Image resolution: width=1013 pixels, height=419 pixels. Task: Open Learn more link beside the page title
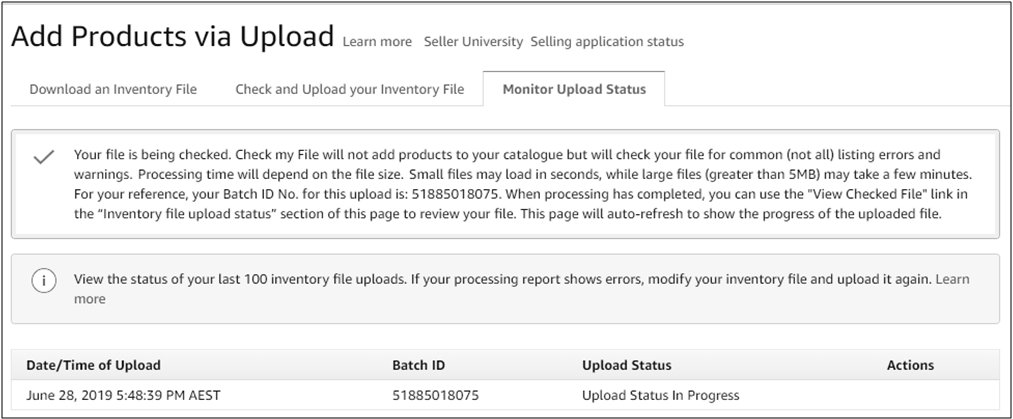point(377,42)
